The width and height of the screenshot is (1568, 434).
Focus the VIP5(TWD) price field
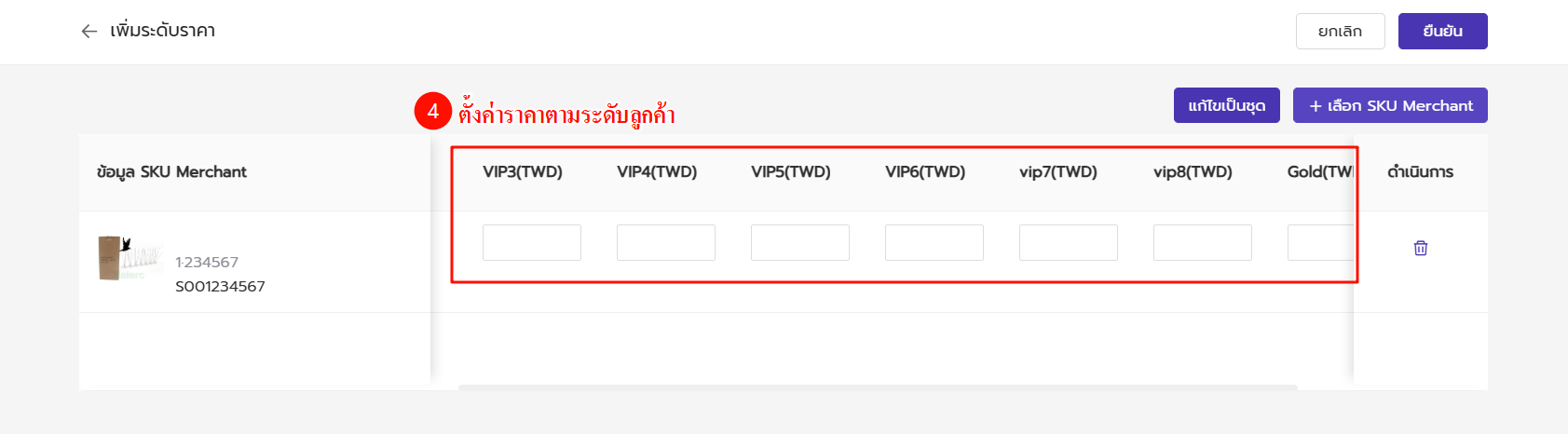pyautogui.click(x=800, y=242)
